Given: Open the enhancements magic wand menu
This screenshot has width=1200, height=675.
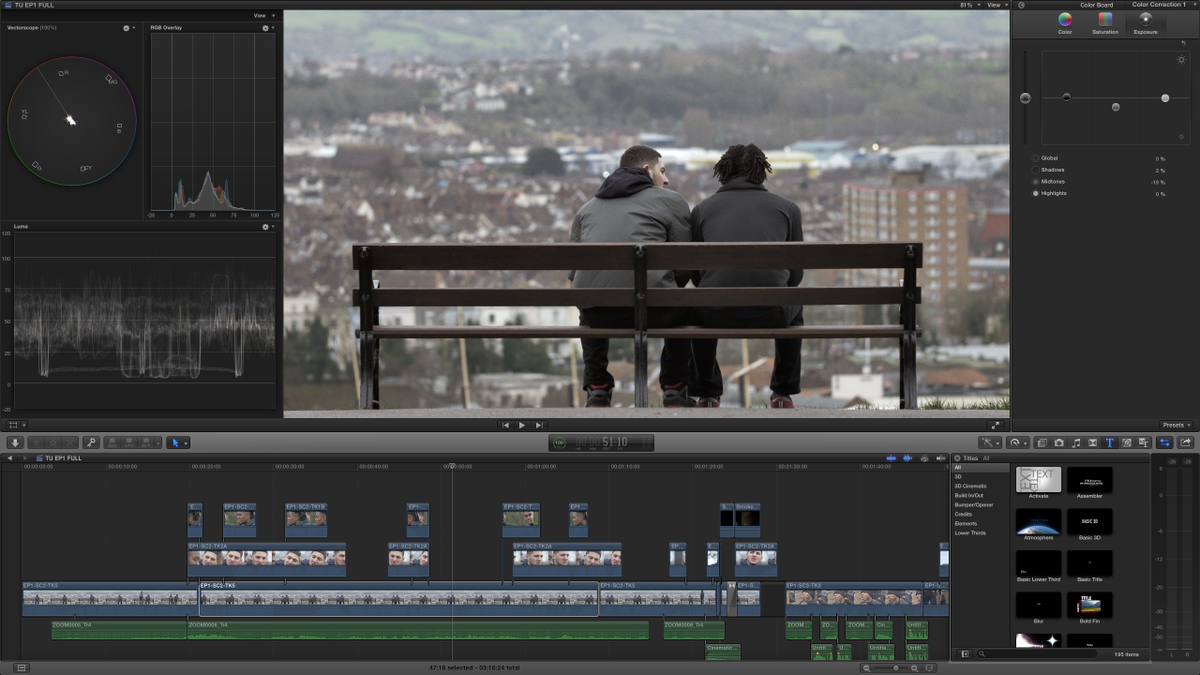Looking at the screenshot, I should pyautogui.click(x=990, y=442).
